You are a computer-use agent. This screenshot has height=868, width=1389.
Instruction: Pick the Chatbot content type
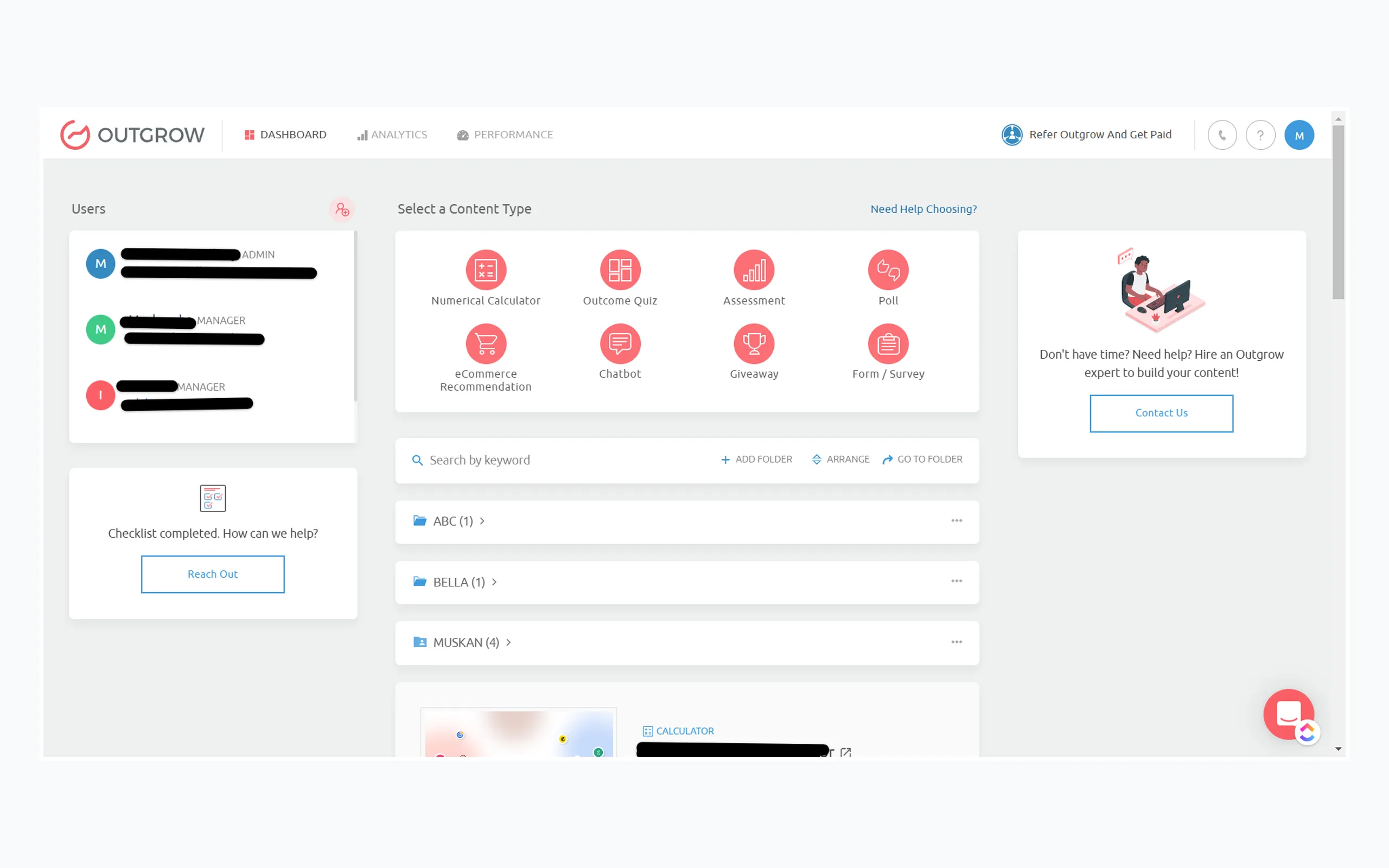(x=620, y=352)
